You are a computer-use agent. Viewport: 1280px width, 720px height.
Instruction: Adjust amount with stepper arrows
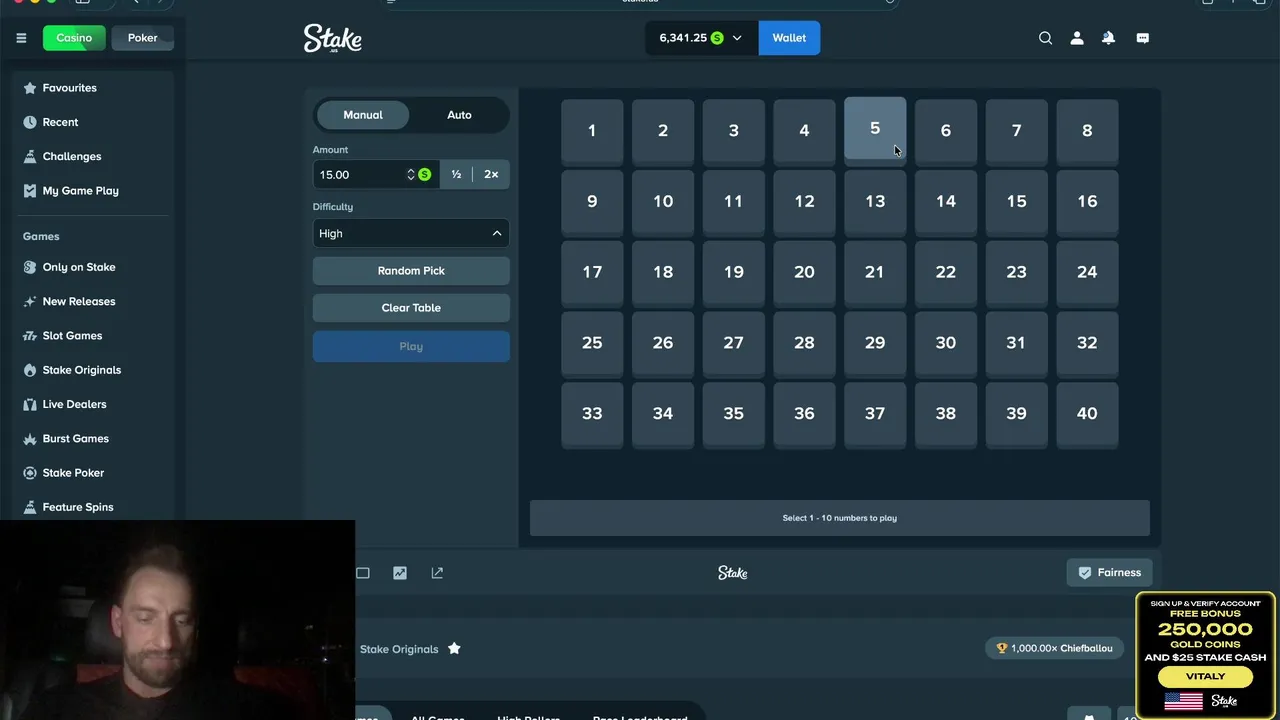[x=410, y=174]
